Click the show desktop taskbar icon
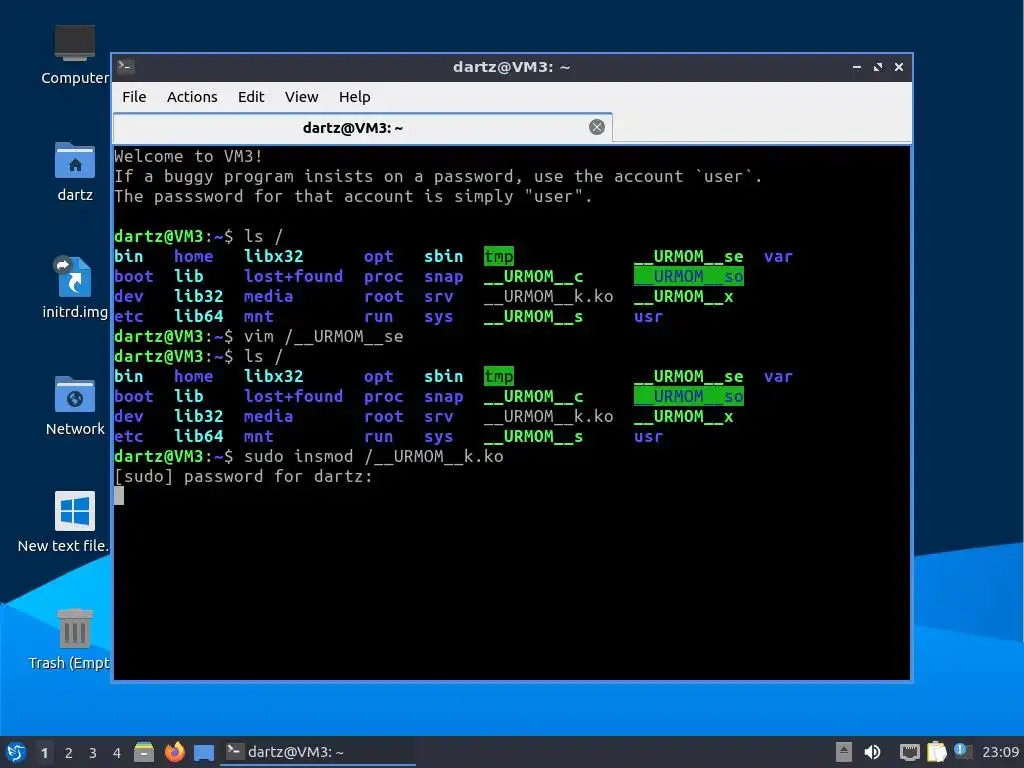This screenshot has height=768, width=1024. (x=204, y=753)
